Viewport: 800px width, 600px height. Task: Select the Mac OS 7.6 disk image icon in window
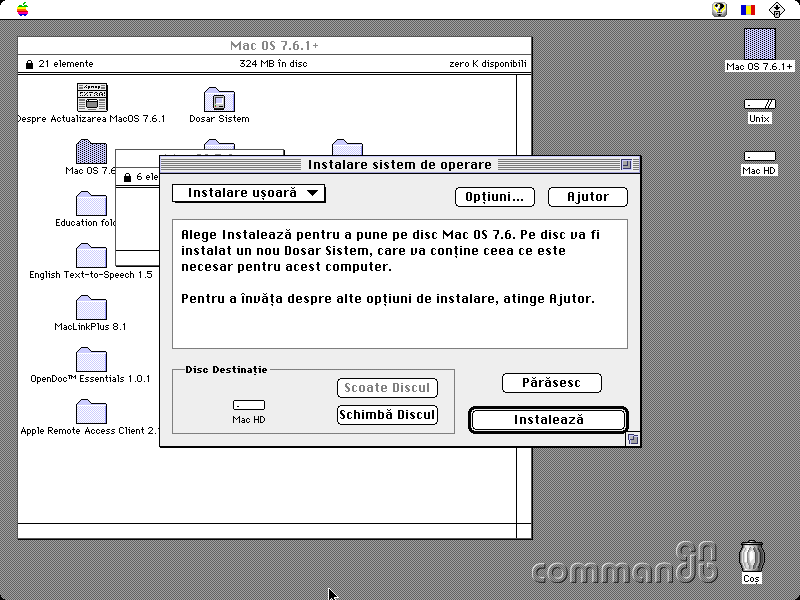tap(91, 152)
